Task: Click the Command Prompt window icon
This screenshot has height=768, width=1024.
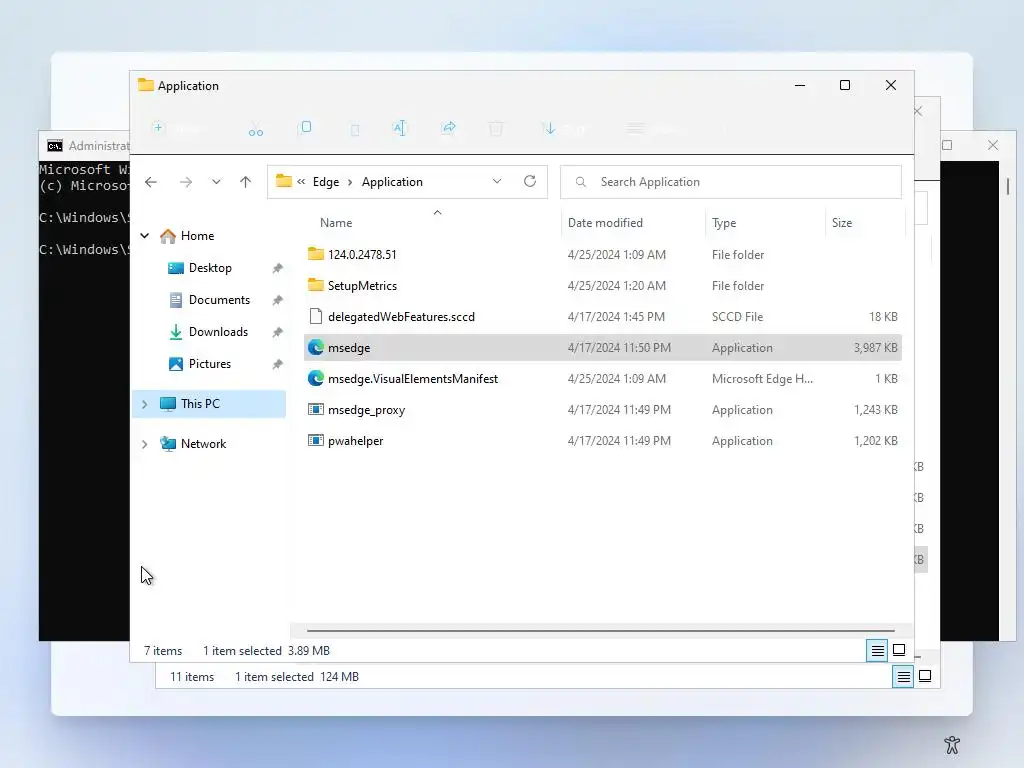Action: (x=55, y=146)
